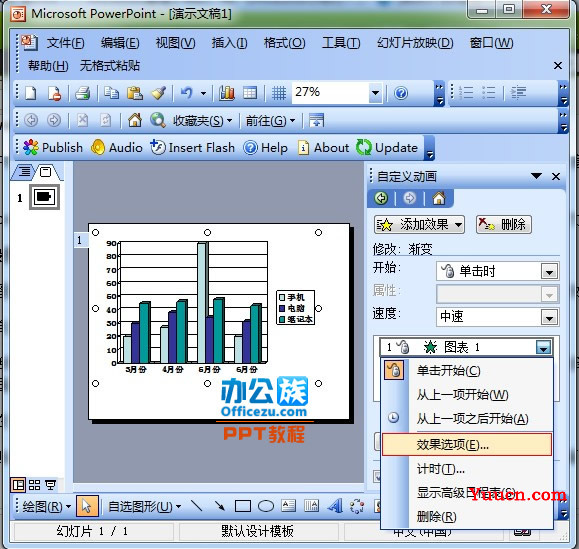
Task: Select slide 1 thumbnail
Action: 44,197
